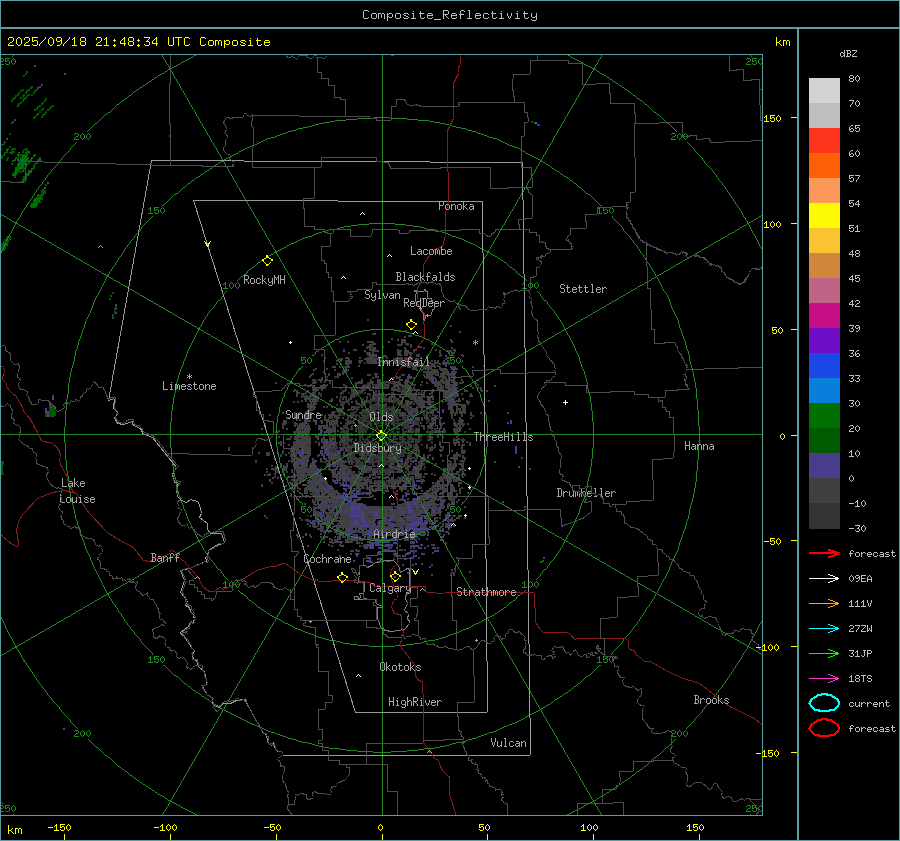Click the UTC Composite timestamp text
The image size is (900, 841).
139,42
